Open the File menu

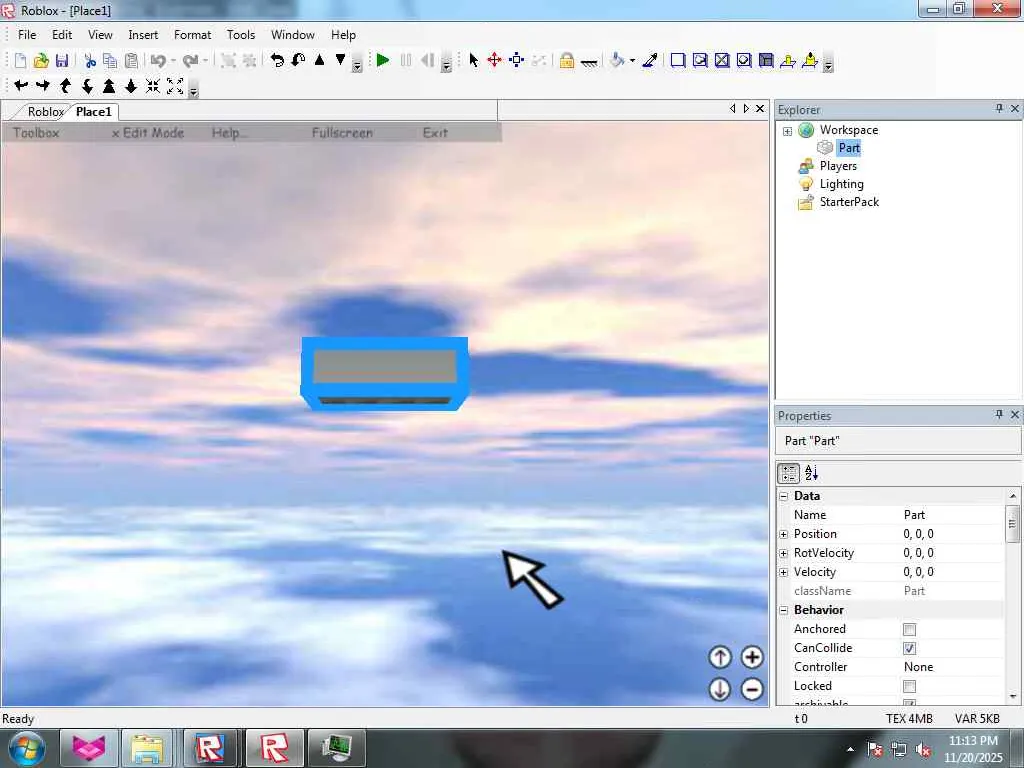pyautogui.click(x=27, y=35)
